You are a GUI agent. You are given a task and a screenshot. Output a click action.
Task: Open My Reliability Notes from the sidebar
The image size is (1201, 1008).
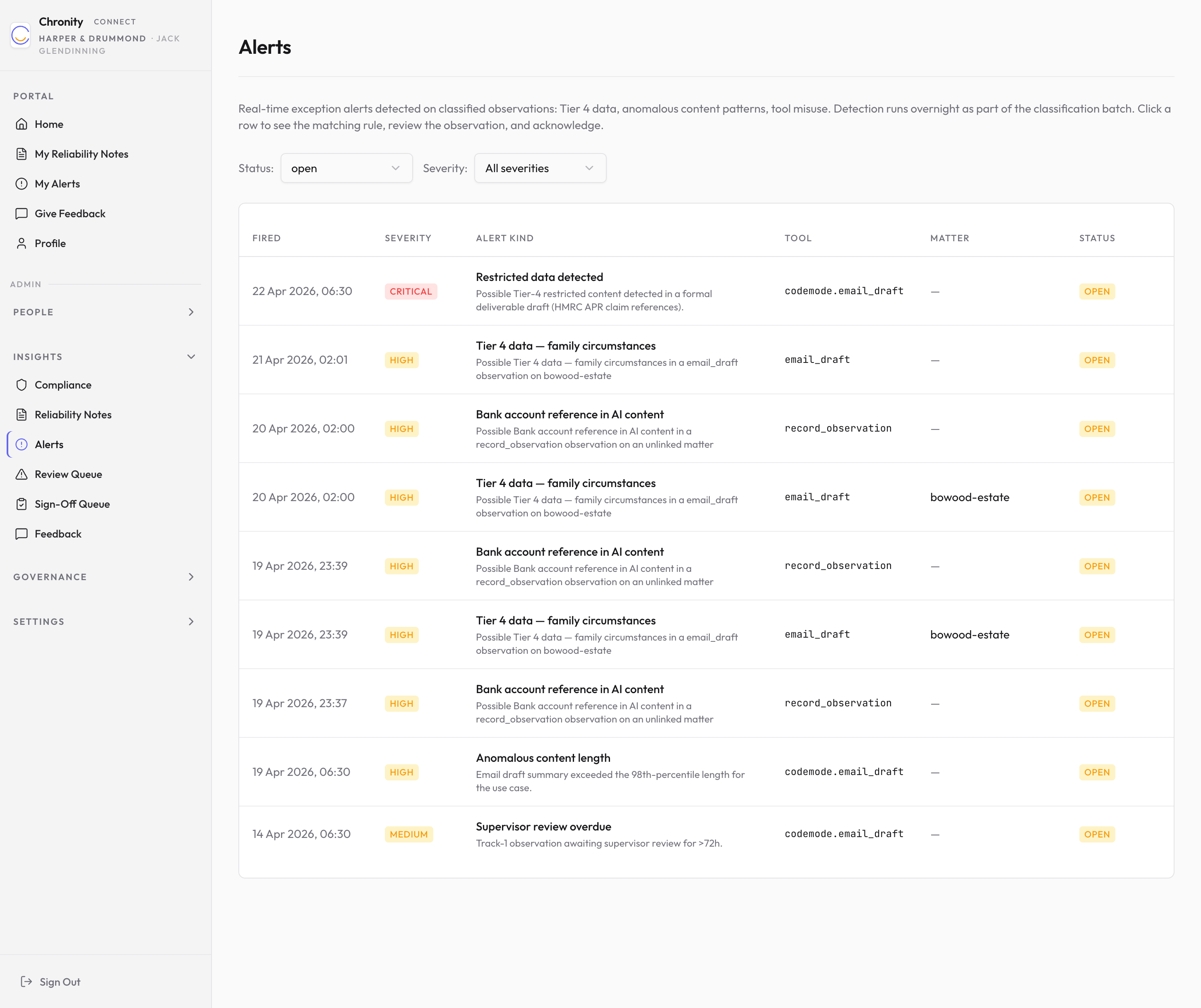81,154
